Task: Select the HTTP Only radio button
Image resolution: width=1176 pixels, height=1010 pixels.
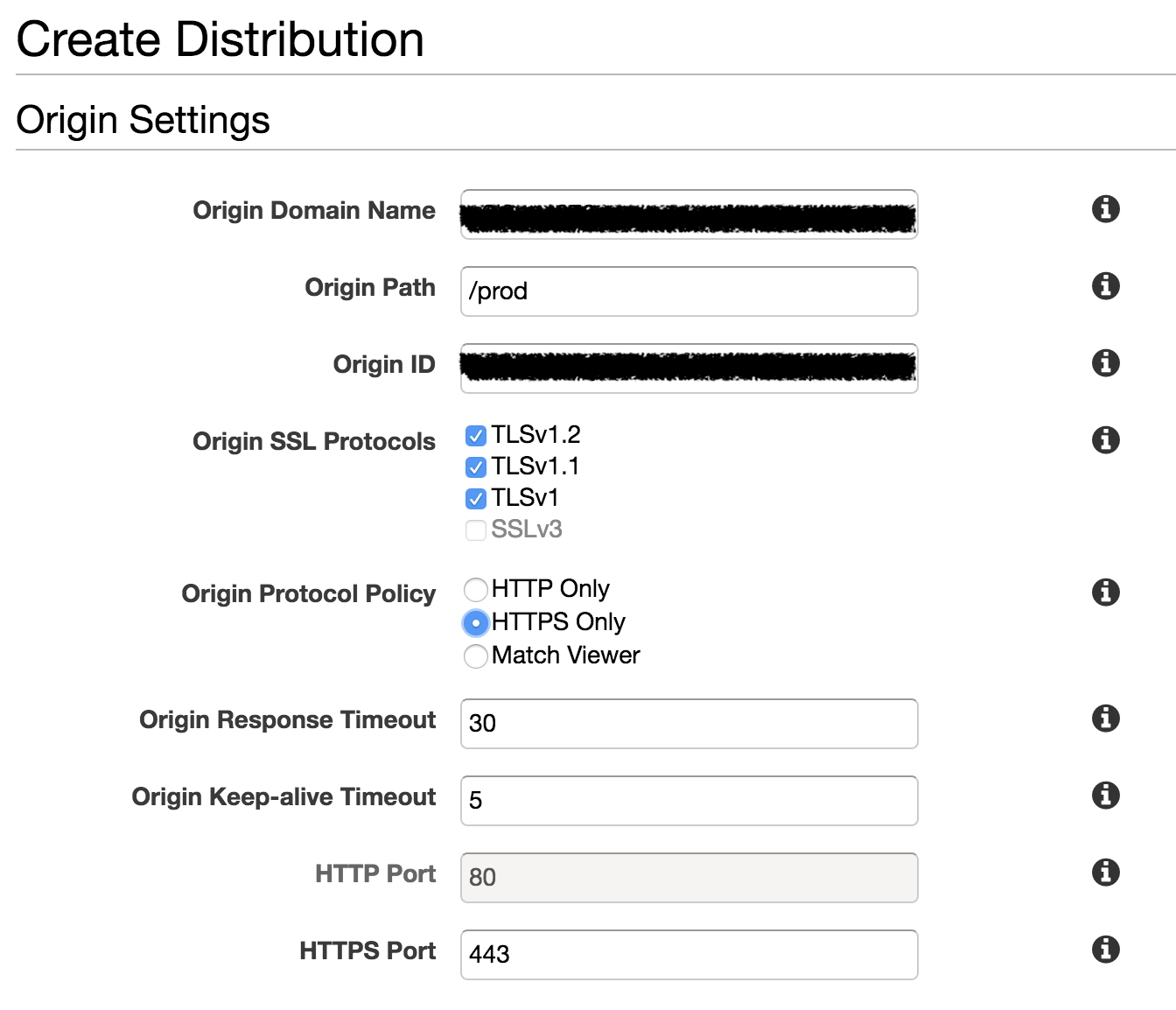Action: [x=476, y=589]
